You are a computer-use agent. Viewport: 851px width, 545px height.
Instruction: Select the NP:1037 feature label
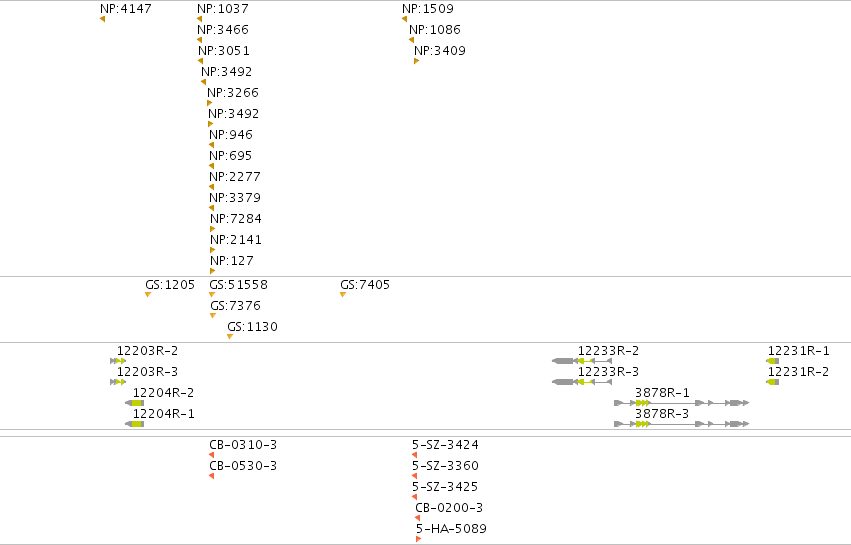point(223,9)
